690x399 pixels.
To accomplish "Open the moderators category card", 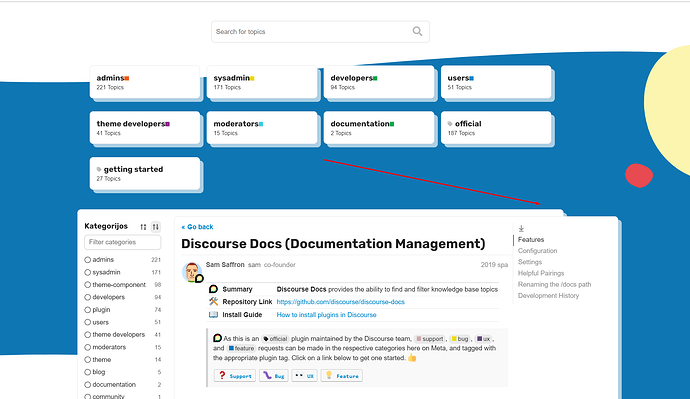I will point(261,128).
